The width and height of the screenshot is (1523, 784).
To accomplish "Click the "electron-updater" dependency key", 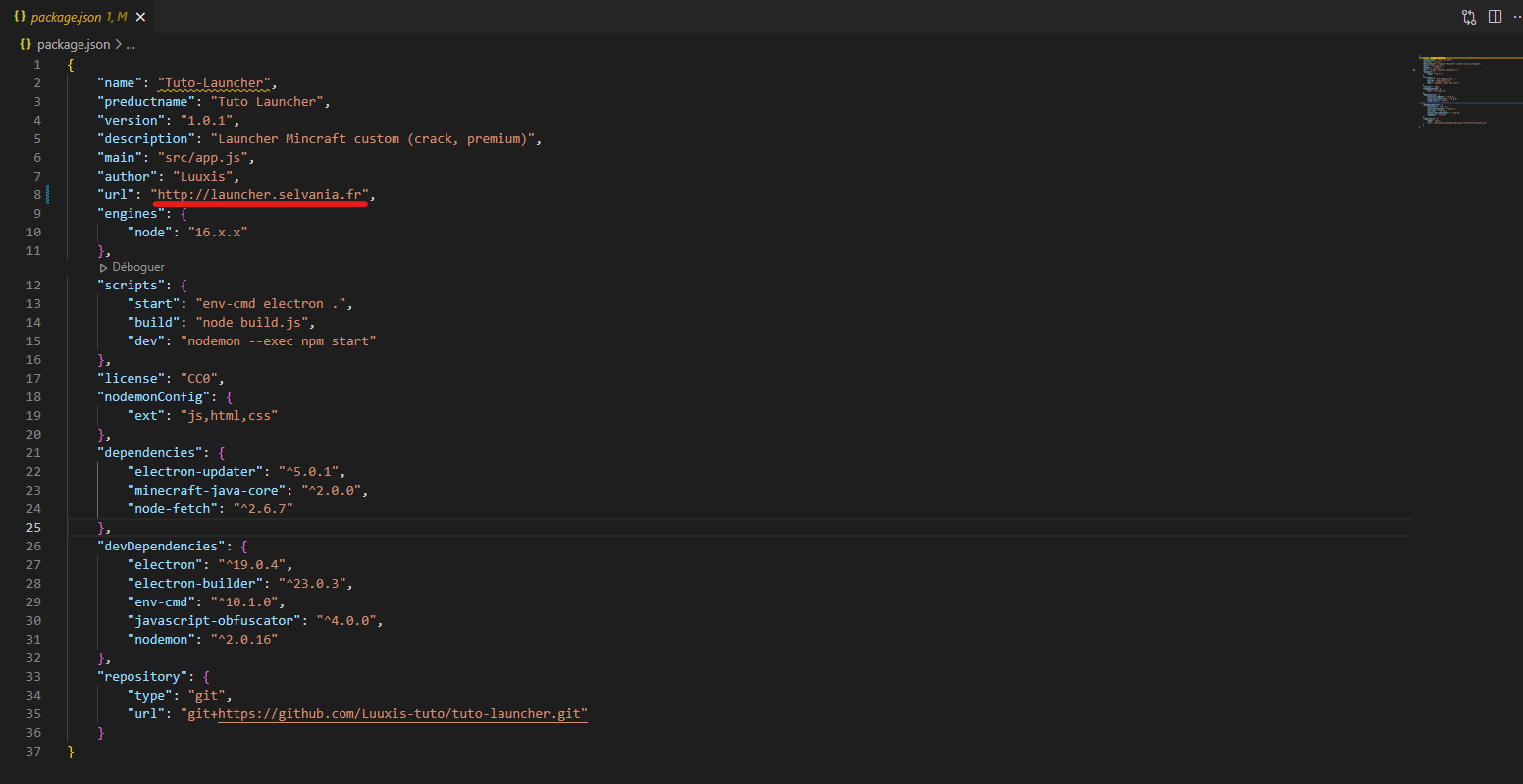I will click(x=195, y=472).
